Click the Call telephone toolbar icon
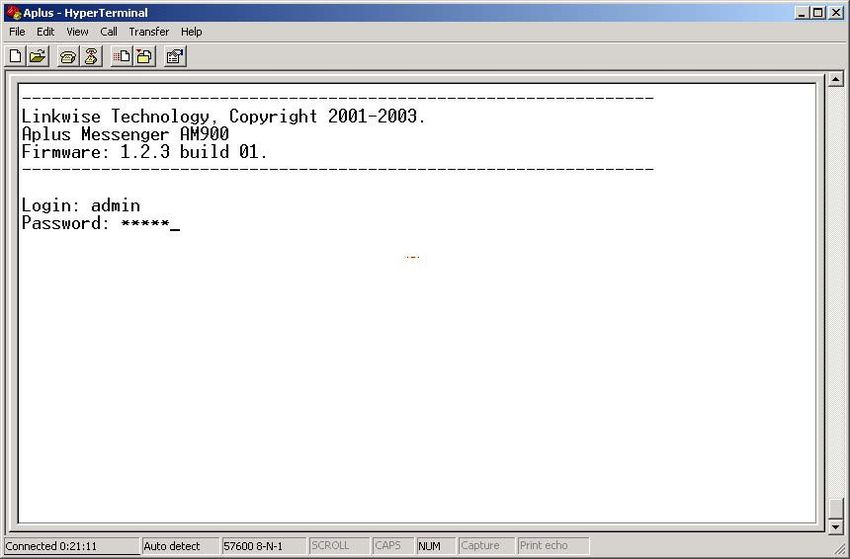850x559 pixels. click(68, 56)
